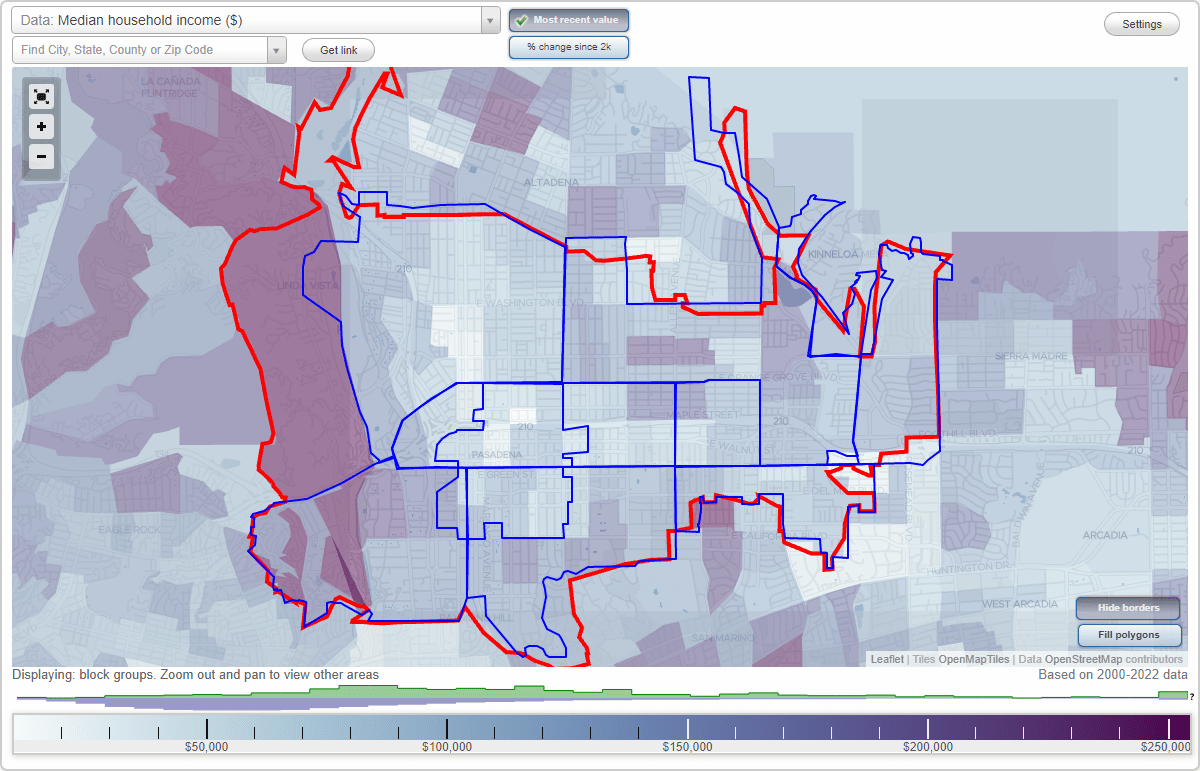Viewport: 1200px width, 771px height.
Task: Click the $150,000 mark on the income color scale
Action: [x=689, y=729]
